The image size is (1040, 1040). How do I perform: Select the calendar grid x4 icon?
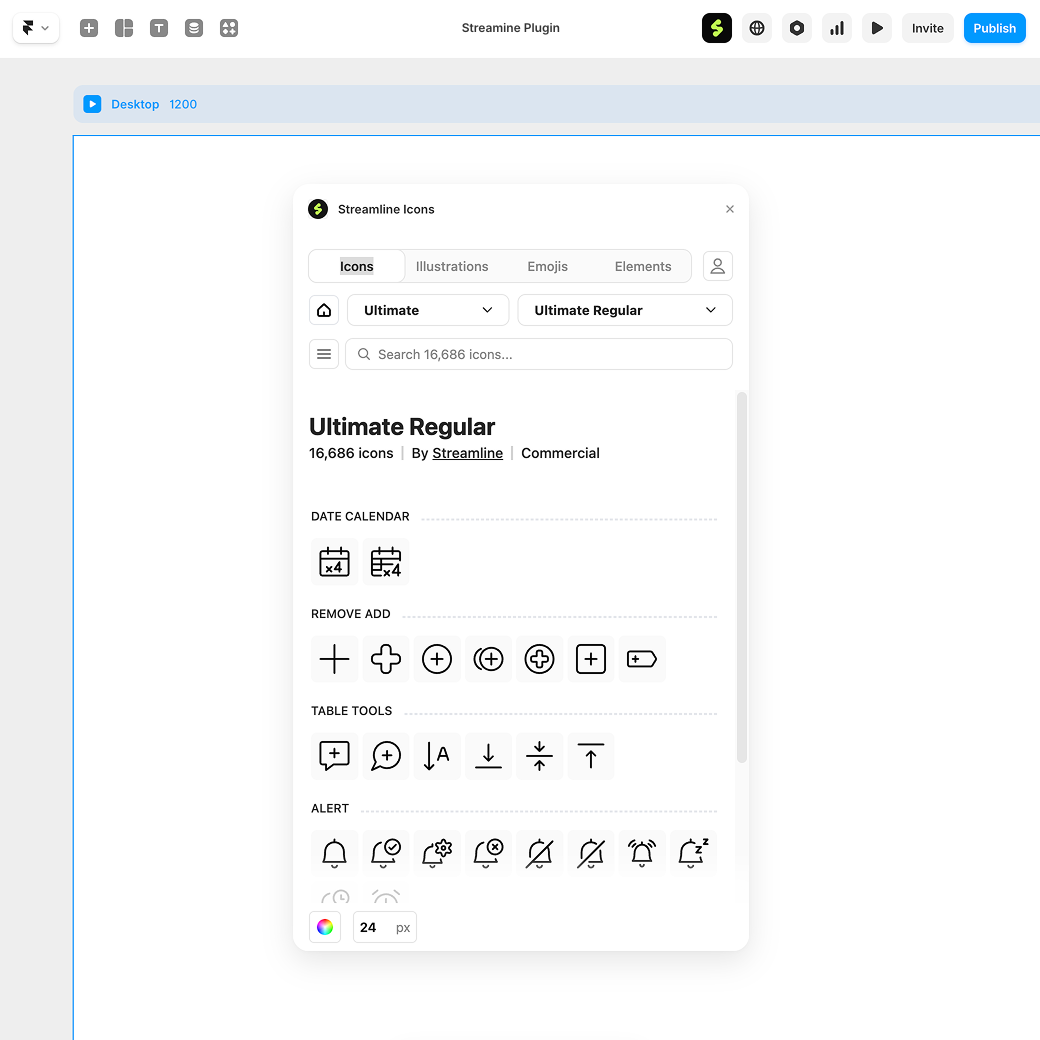[x=385, y=562]
